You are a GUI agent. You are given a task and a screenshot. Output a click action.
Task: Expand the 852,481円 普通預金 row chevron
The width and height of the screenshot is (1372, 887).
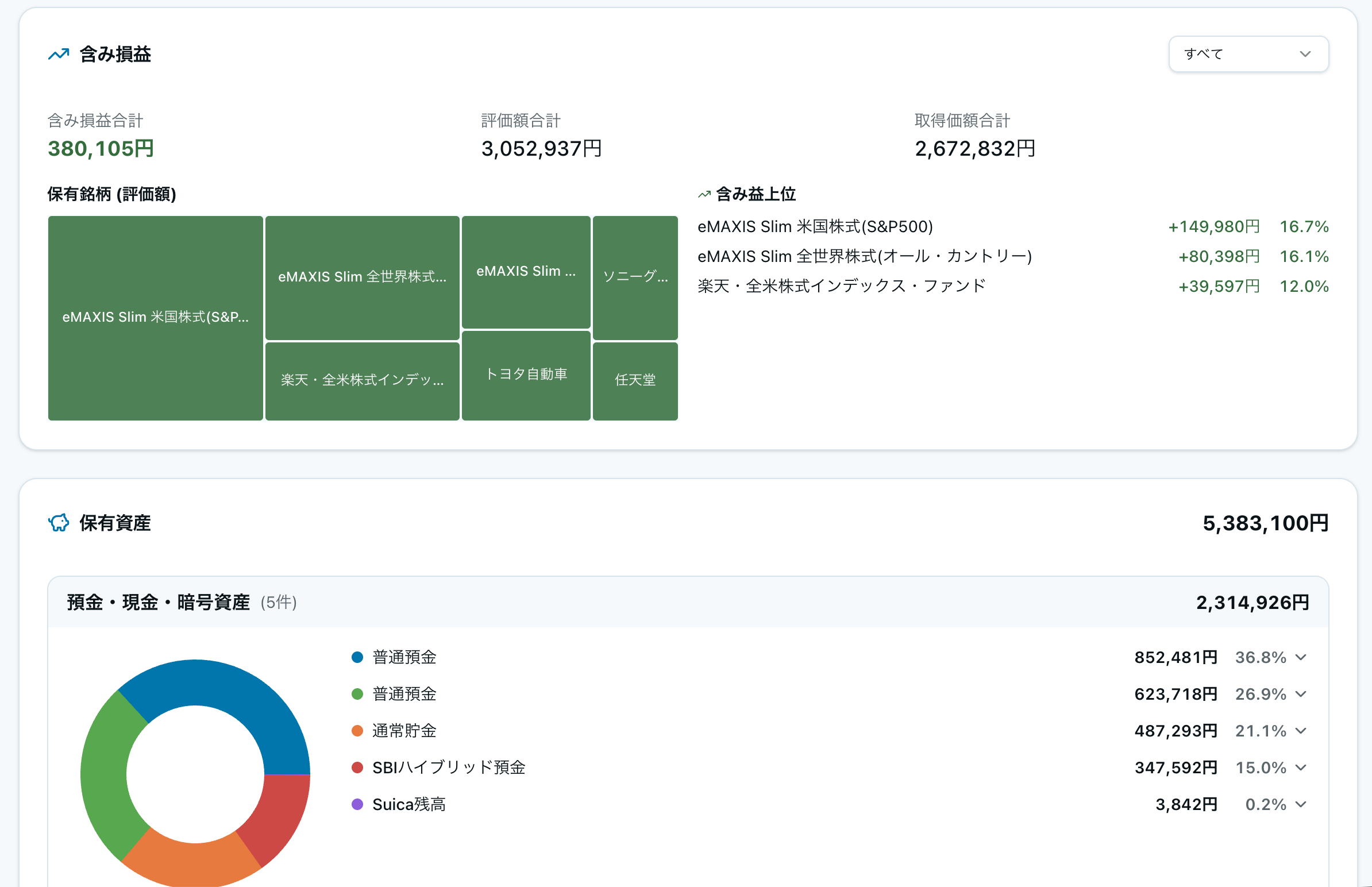1301,657
